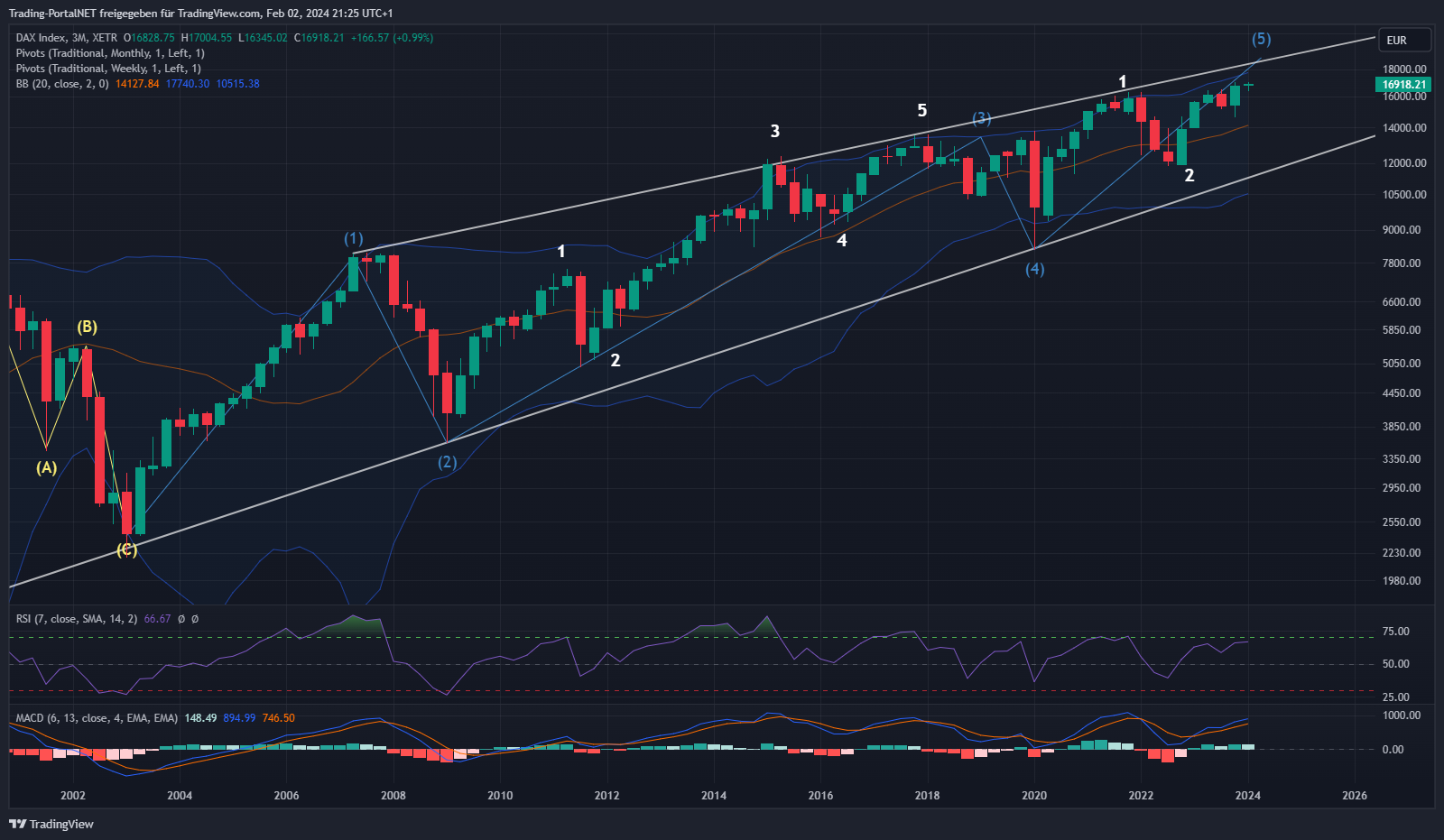Select the blue (4) wave label
The image size is (1444, 840).
pyautogui.click(x=1034, y=269)
